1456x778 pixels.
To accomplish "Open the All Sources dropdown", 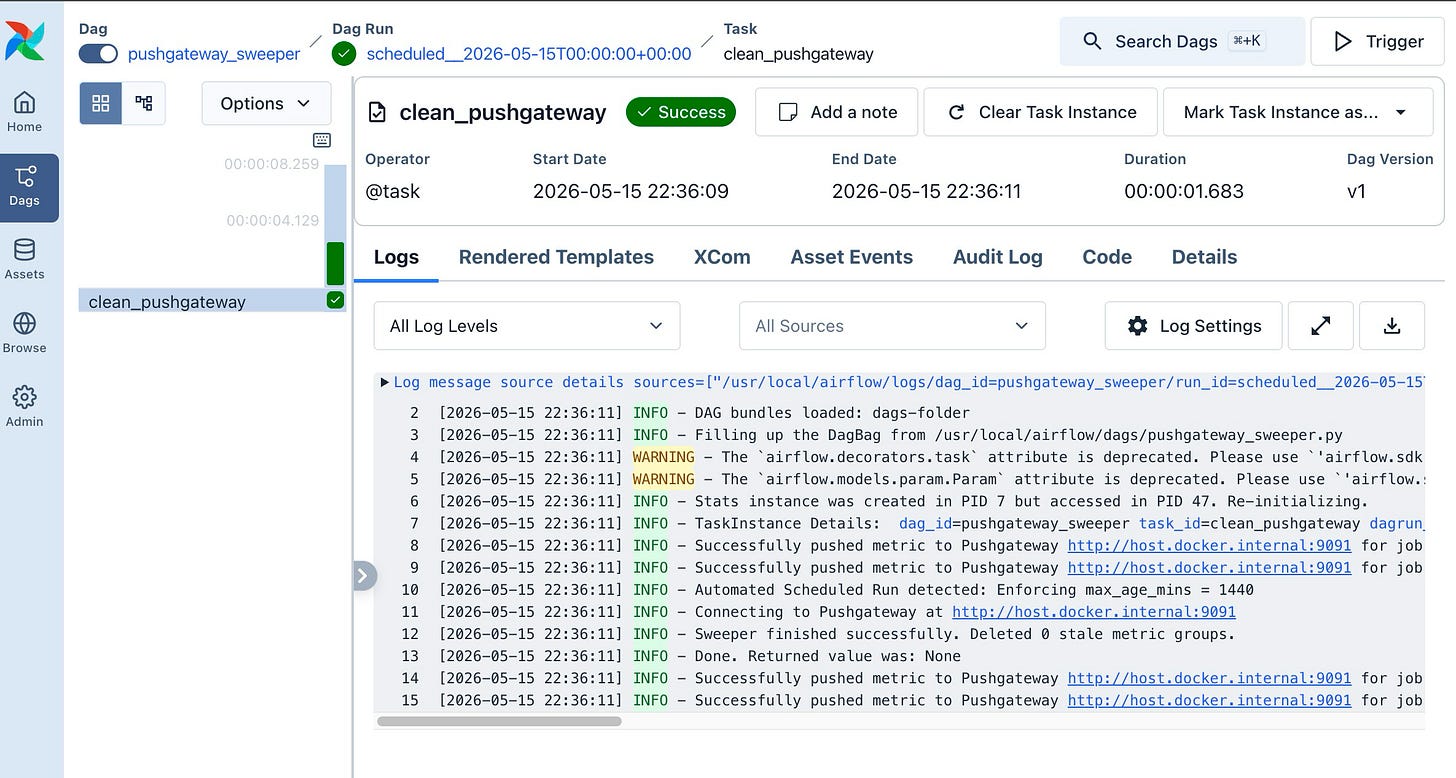I will pos(892,326).
